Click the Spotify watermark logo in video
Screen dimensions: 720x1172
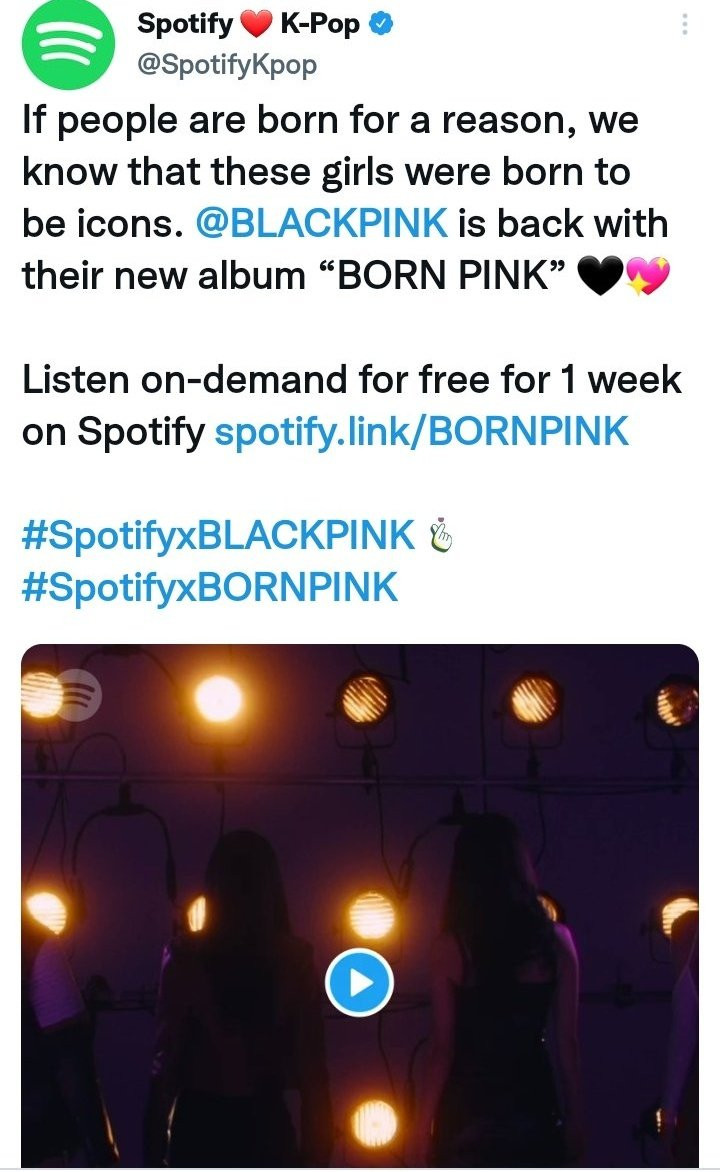77,695
